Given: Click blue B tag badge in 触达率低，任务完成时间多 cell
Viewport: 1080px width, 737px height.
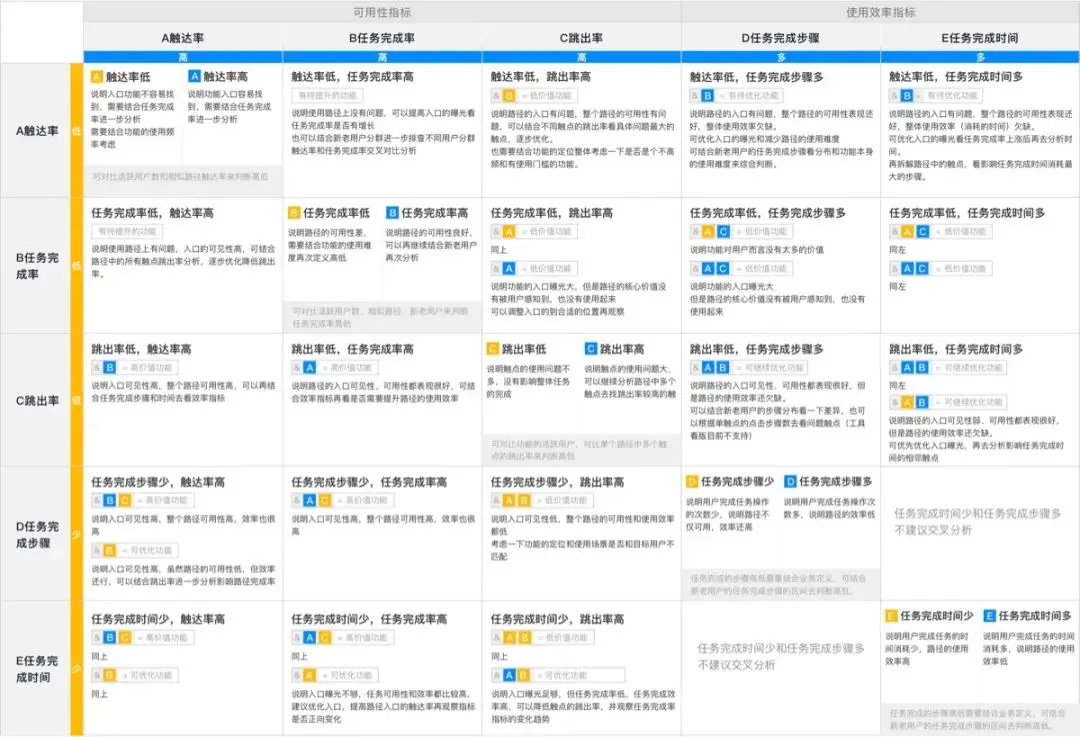Looking at the screenshot, I should pos(907,96).
